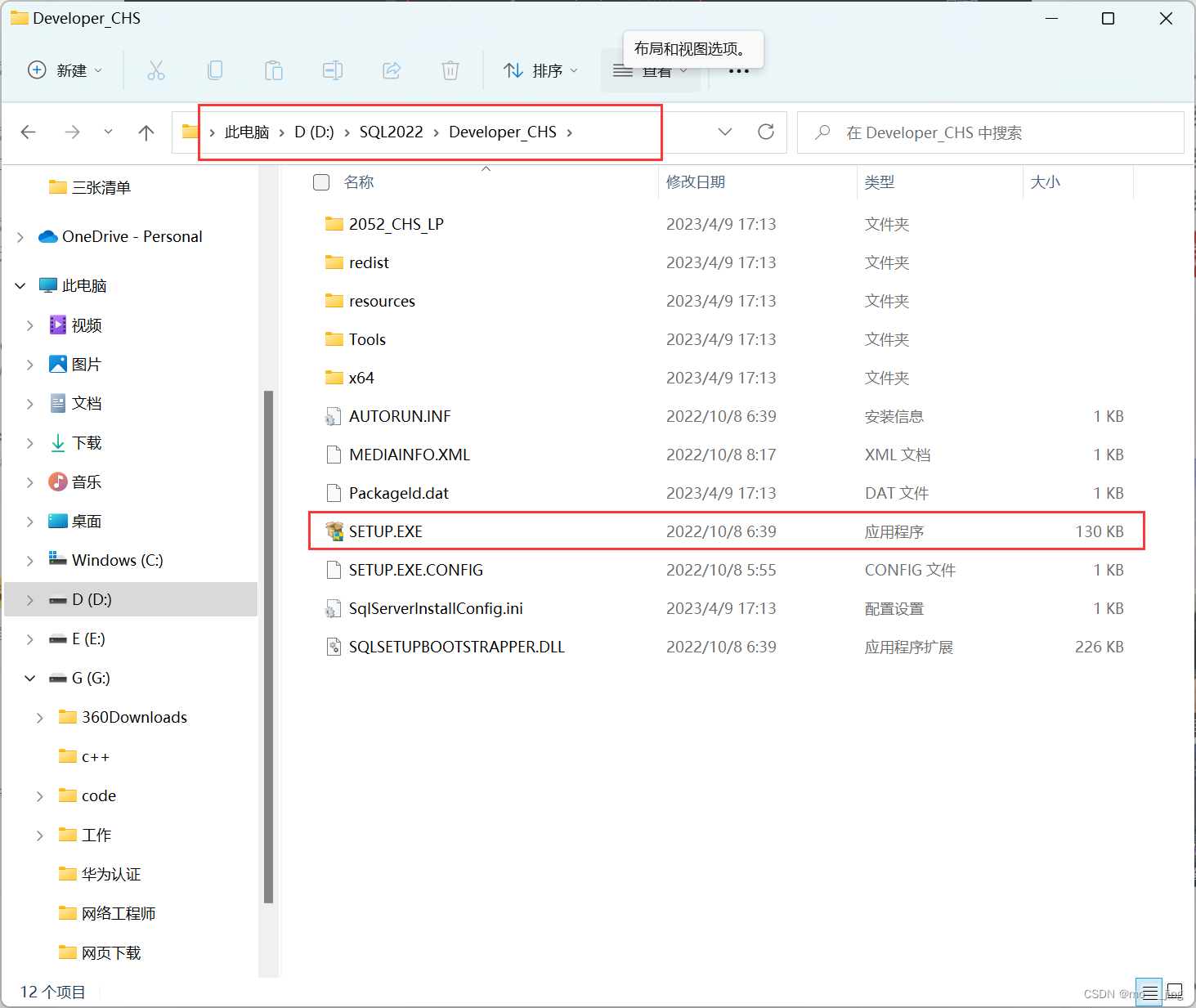
Task: Click the Videos icon in sidebar
Action: 58,325
